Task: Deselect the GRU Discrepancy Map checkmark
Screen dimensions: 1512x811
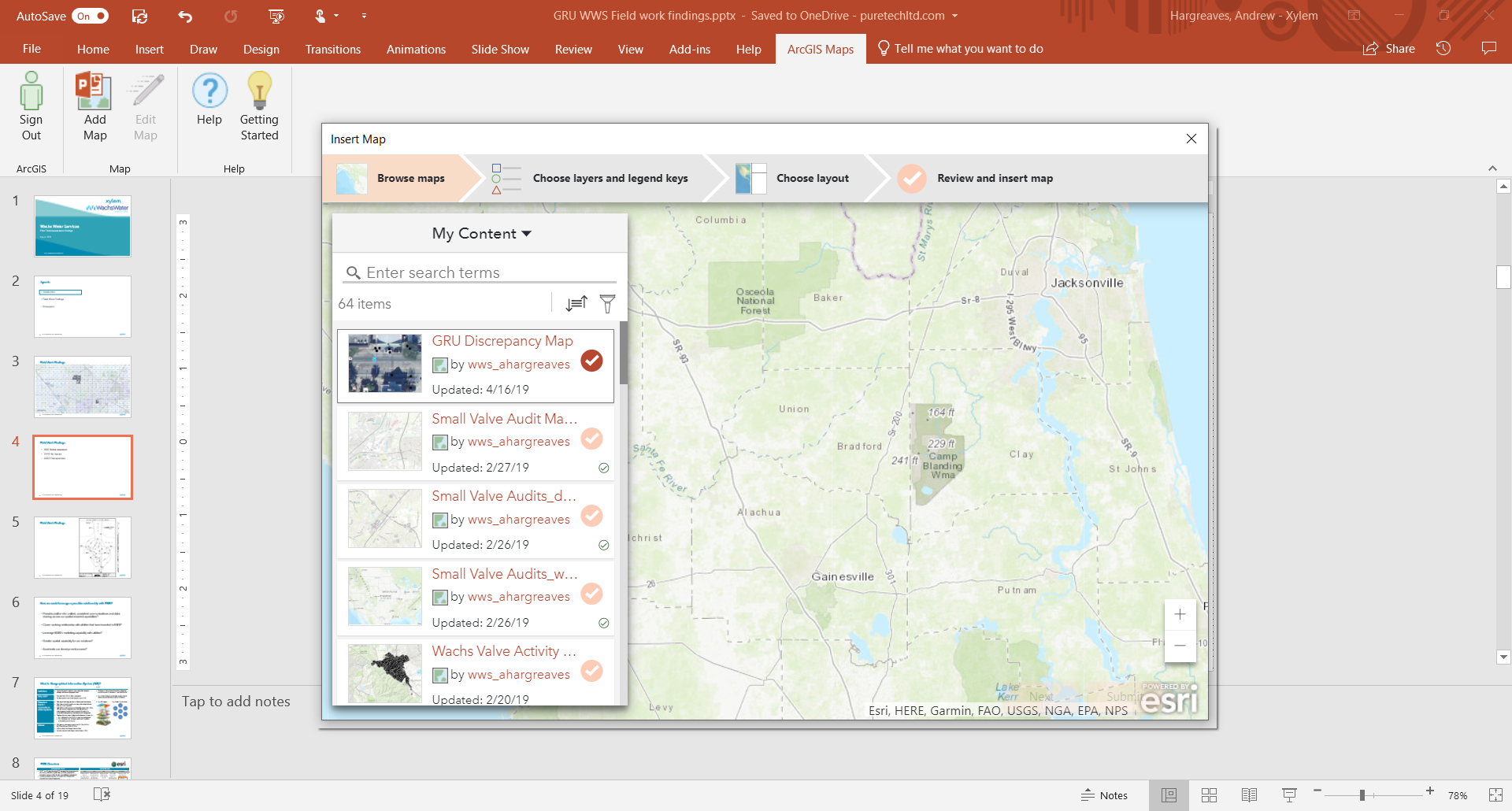Action: [591, 361]
